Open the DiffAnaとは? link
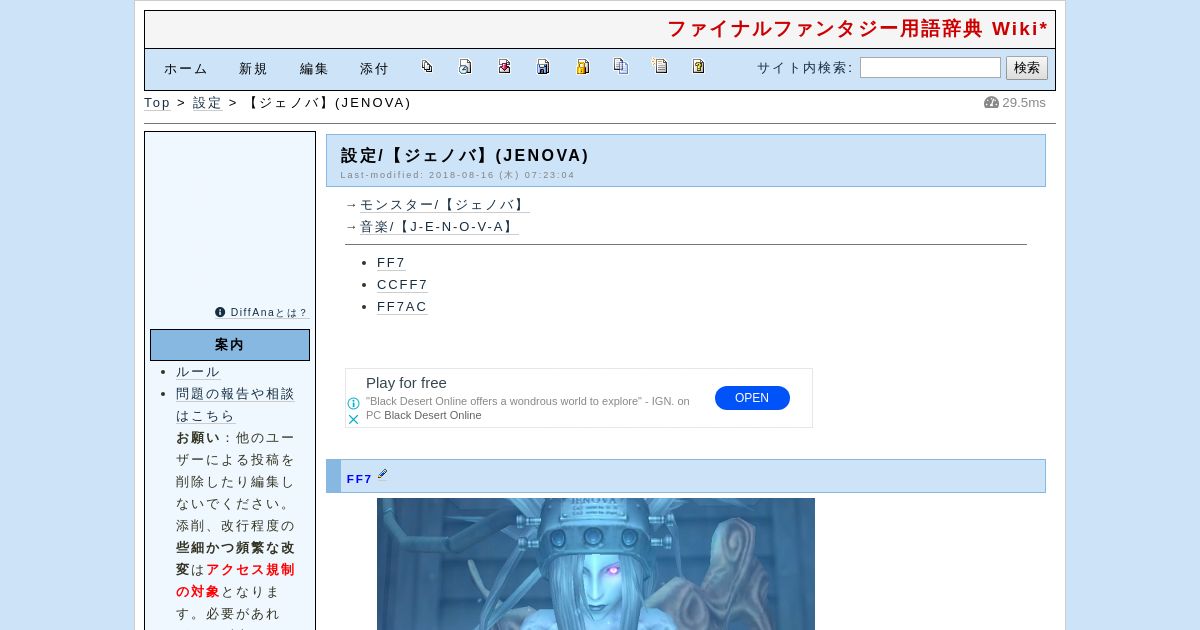 (269, 313)
